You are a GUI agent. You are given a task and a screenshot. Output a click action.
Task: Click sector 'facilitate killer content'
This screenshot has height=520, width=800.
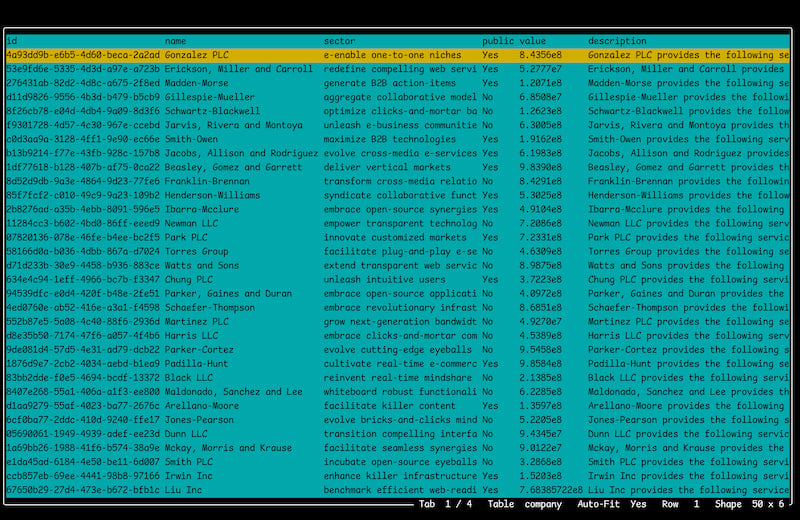389,406
